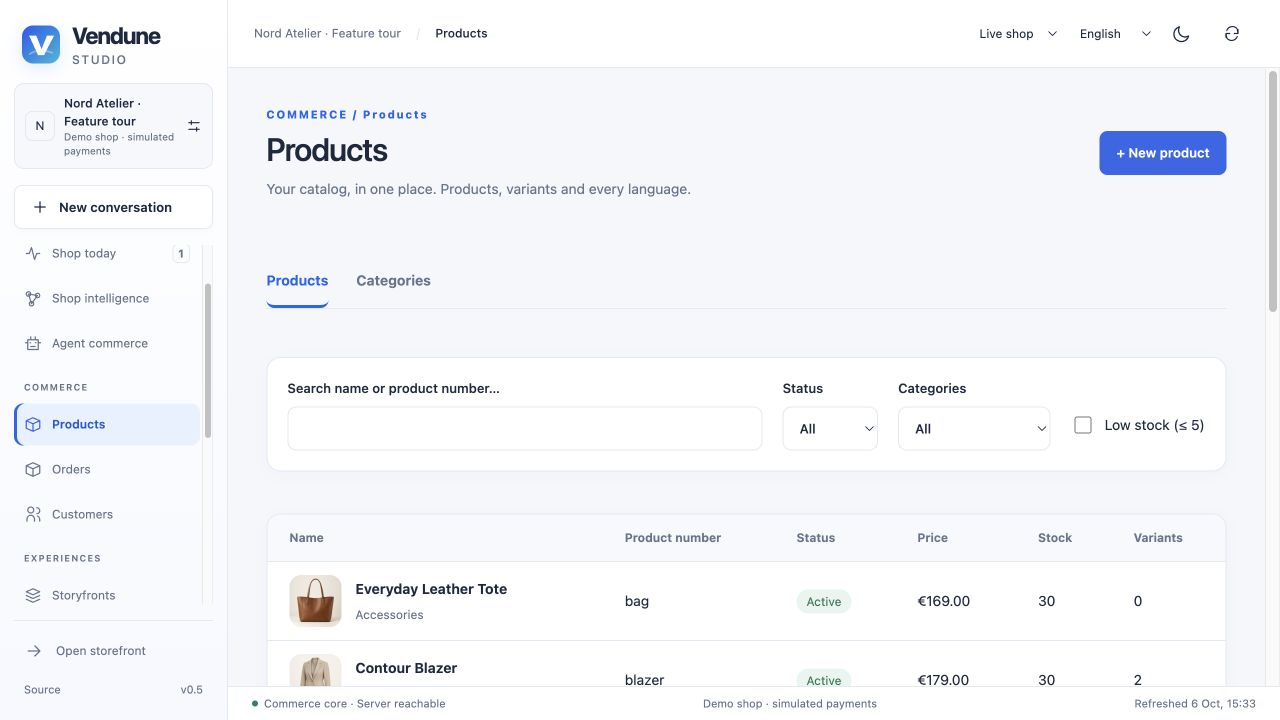
Task: Click the Name column header
Action: [x=306, y=538]
